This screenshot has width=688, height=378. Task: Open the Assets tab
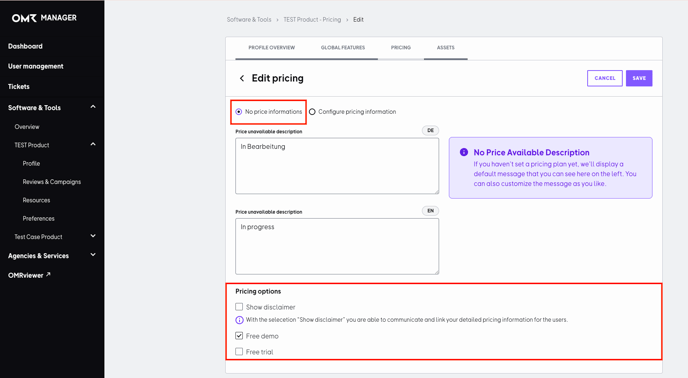pyautogui.click(x=445, y=47)
